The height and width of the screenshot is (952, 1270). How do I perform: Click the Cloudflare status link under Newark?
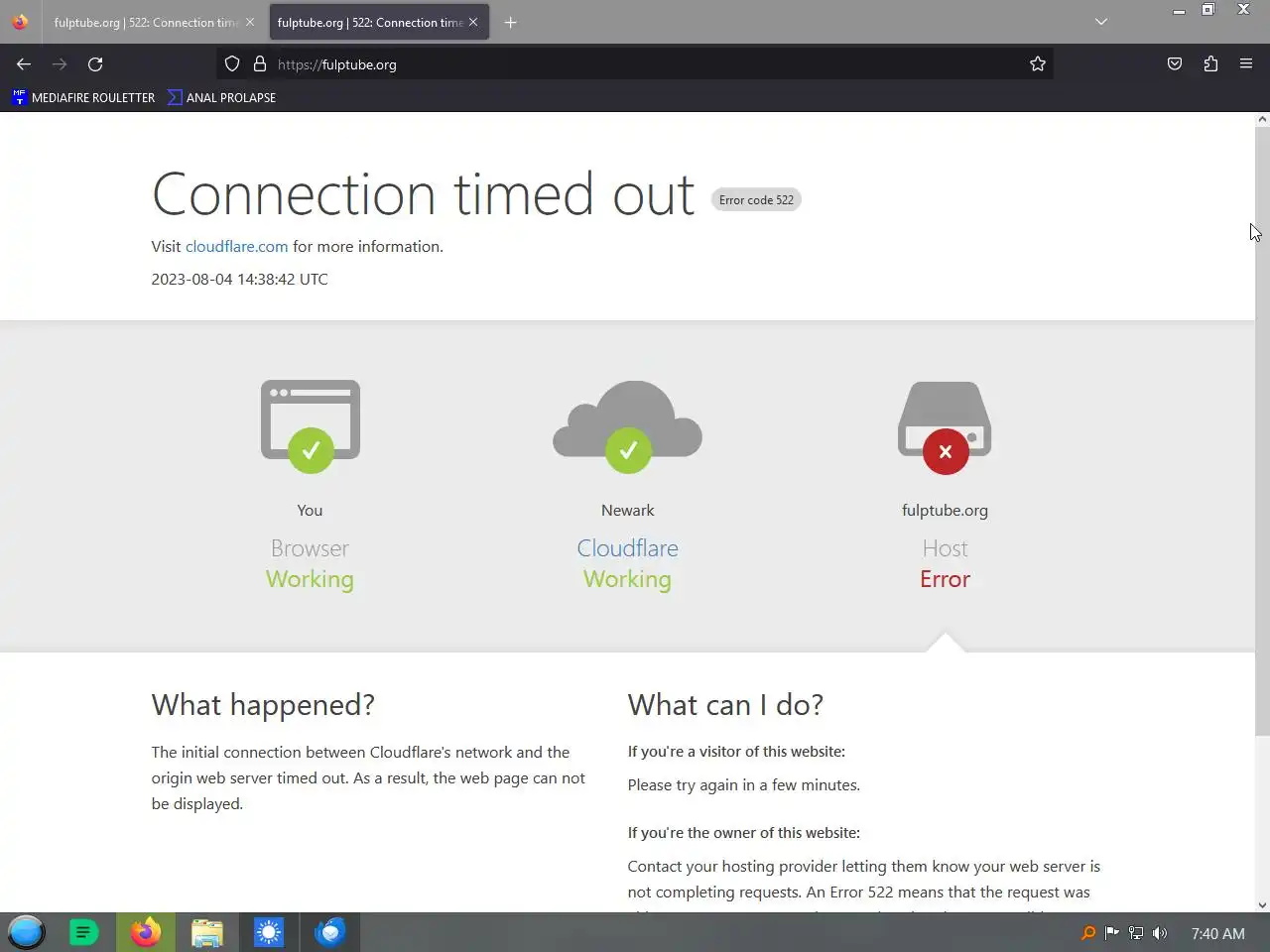(628, 548)
